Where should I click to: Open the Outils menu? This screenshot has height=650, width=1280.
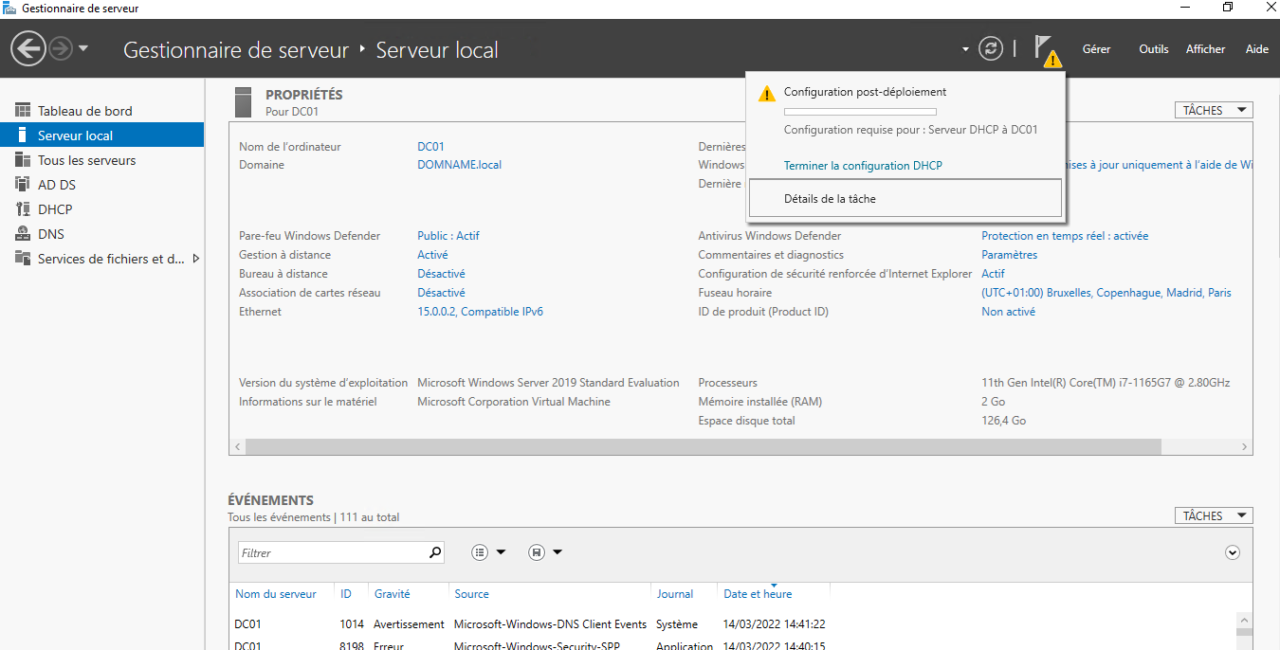click(1153, 49)
